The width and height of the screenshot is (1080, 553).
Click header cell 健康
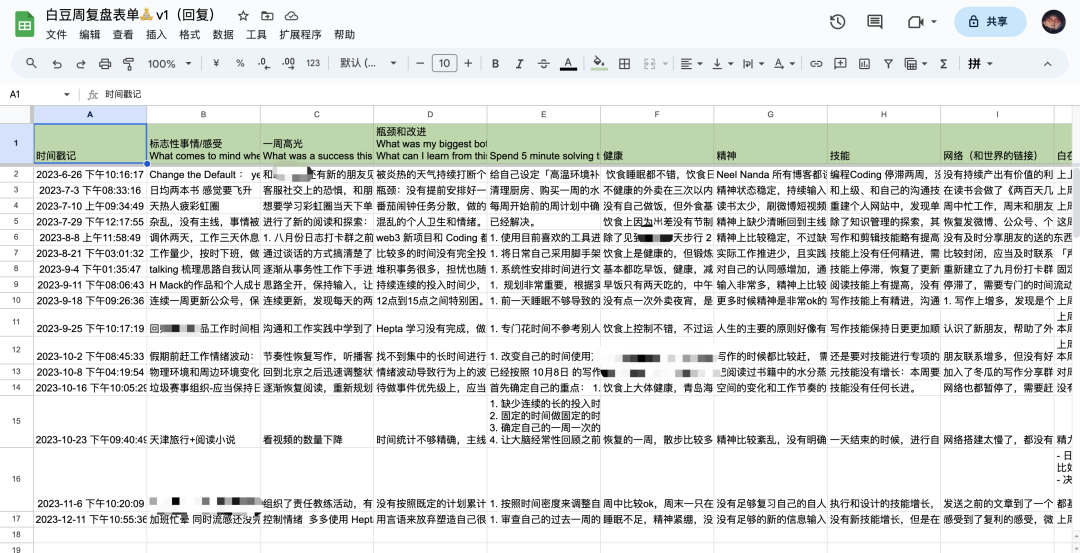click(x=657, y=144)
